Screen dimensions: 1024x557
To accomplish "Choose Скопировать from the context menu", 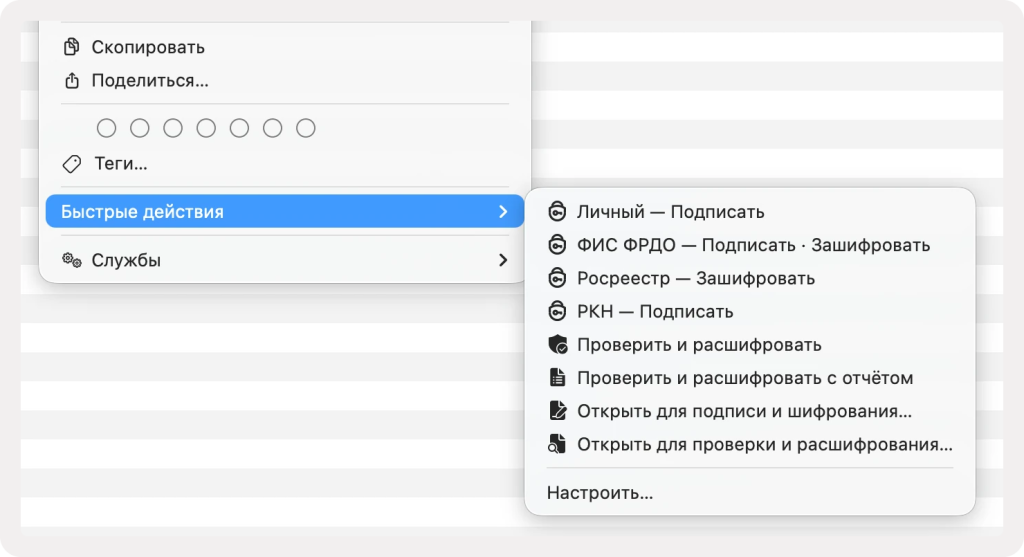I will [x=285, y=47].
